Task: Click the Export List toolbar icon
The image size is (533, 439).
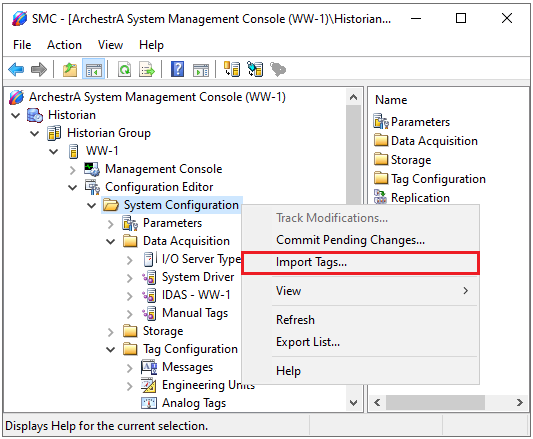Action: (x=147, y=70)
